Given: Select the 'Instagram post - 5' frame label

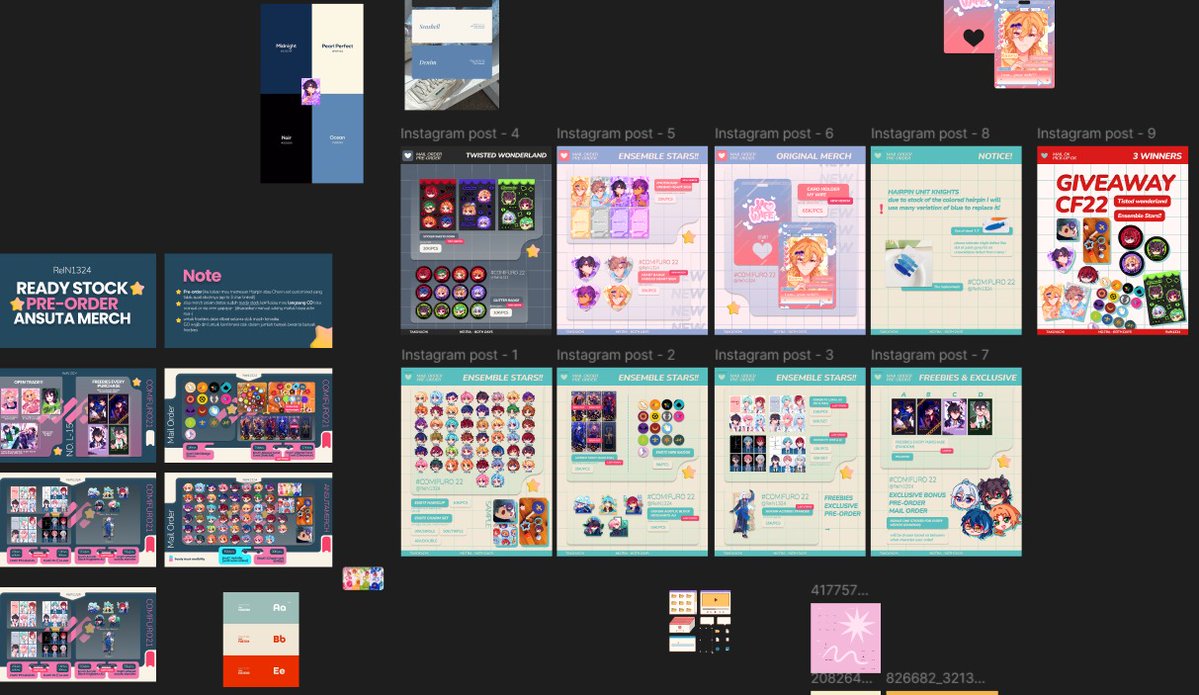Looking at the screenshot, I should pos(616,134).
